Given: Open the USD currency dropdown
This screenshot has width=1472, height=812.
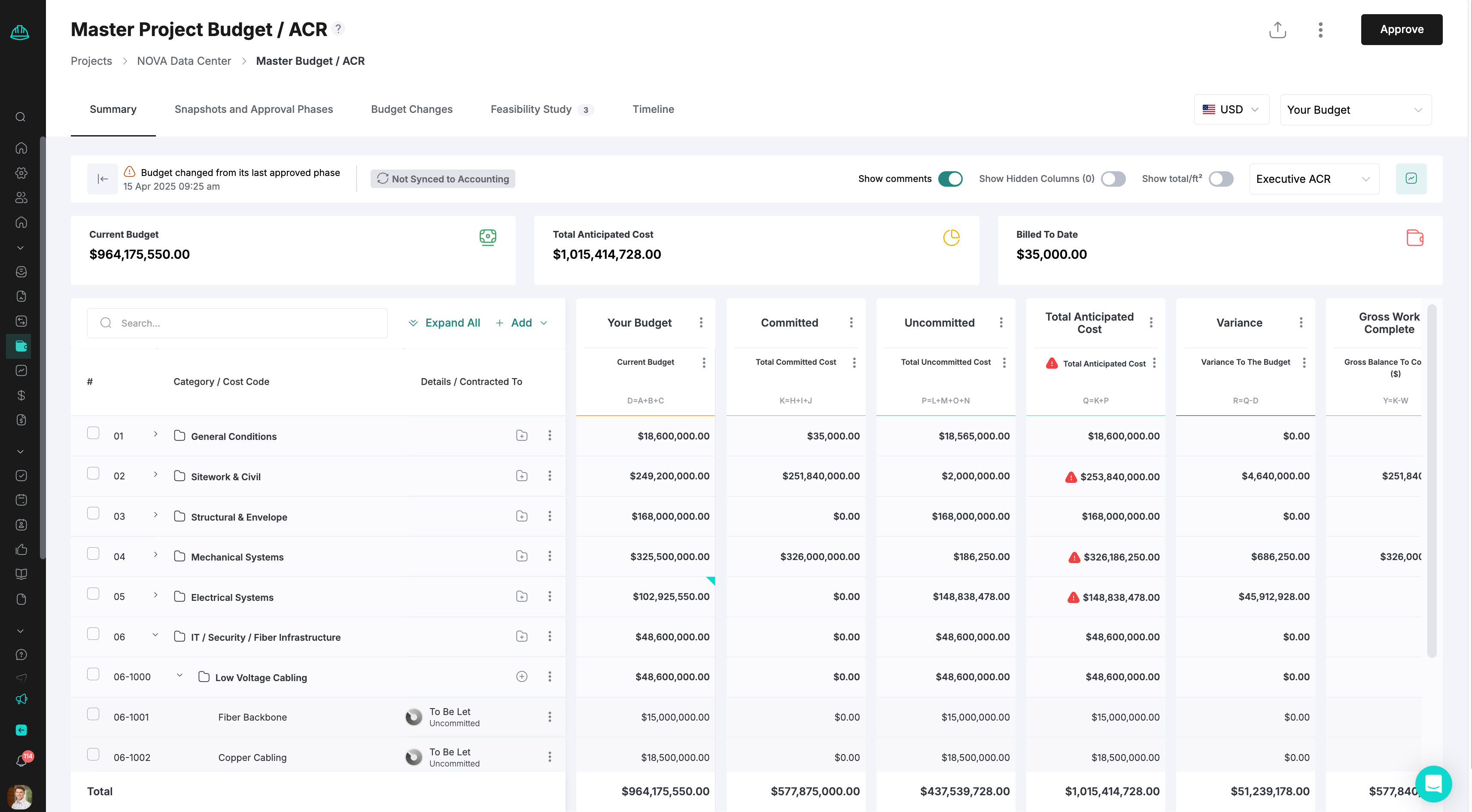Looking at the screenshot, I should [1232, 109].
